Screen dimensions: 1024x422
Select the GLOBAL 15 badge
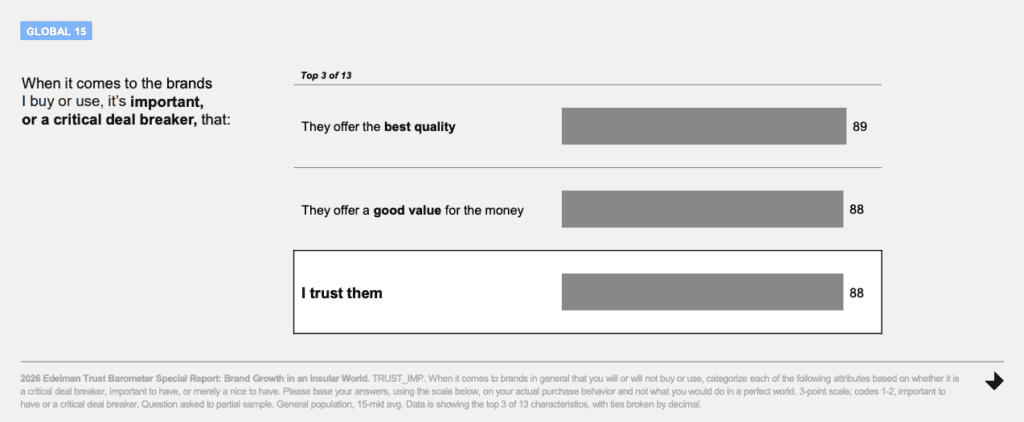pyautogui.click(x=56, y=31)
